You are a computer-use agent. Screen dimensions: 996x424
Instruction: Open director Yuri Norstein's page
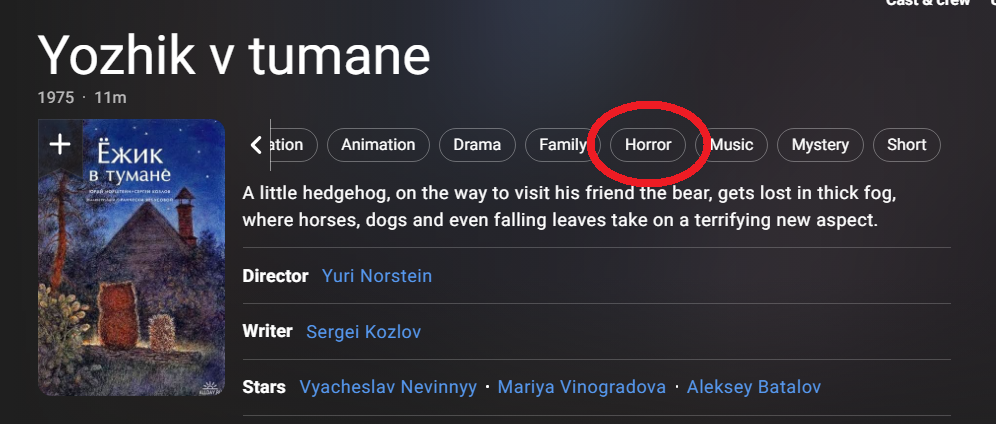click(x=377, y=275)
